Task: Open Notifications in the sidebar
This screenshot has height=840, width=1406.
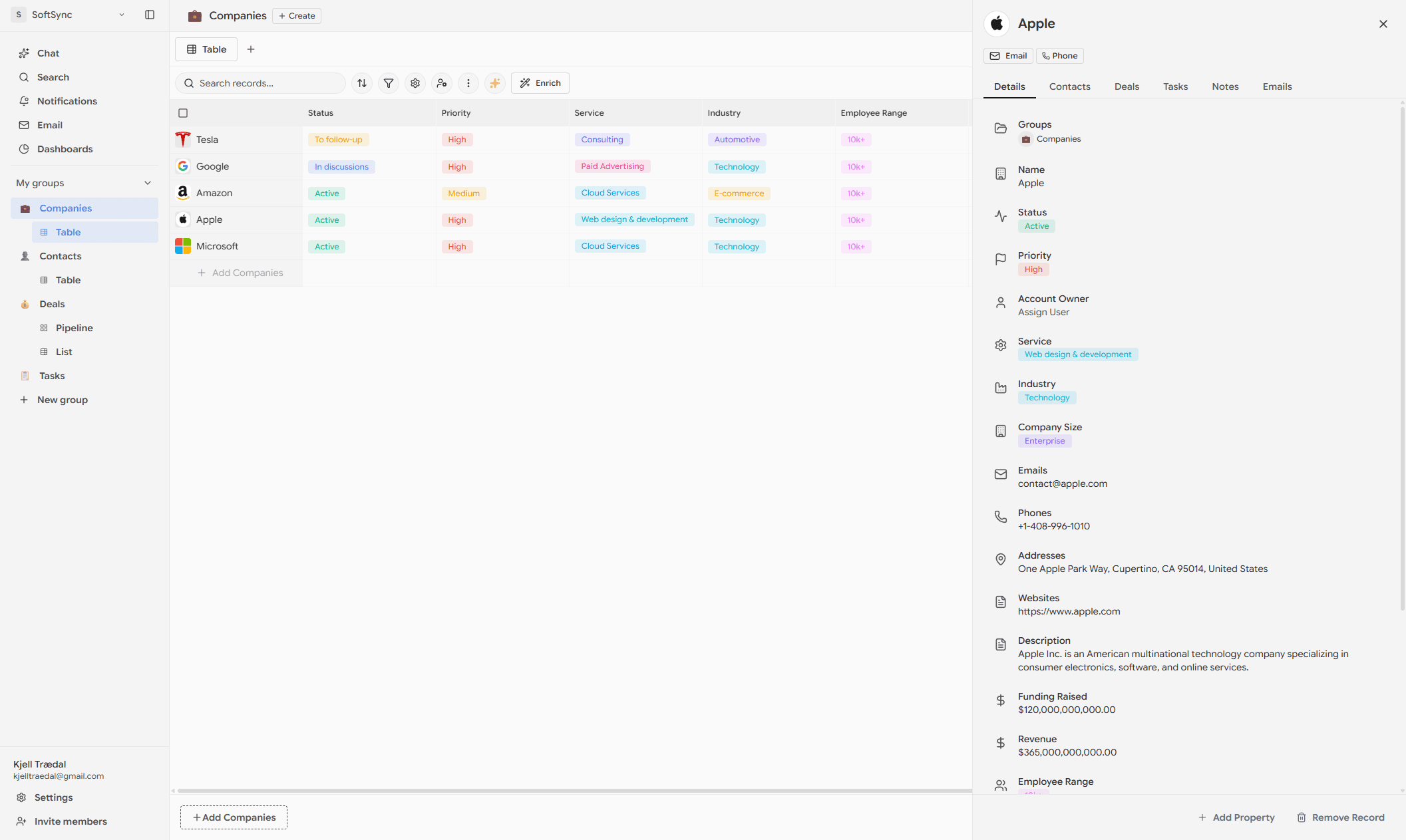Action: pos(67,101)
